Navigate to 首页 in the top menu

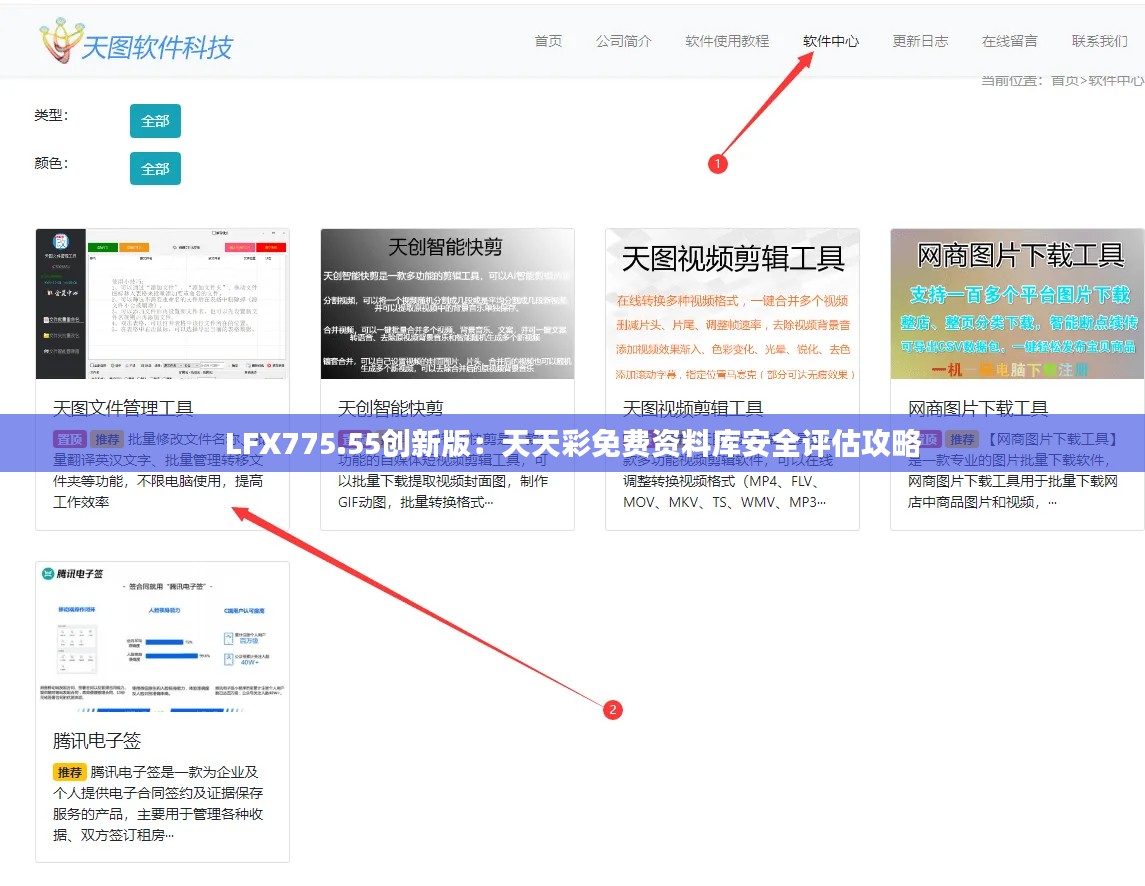(548, 41)
